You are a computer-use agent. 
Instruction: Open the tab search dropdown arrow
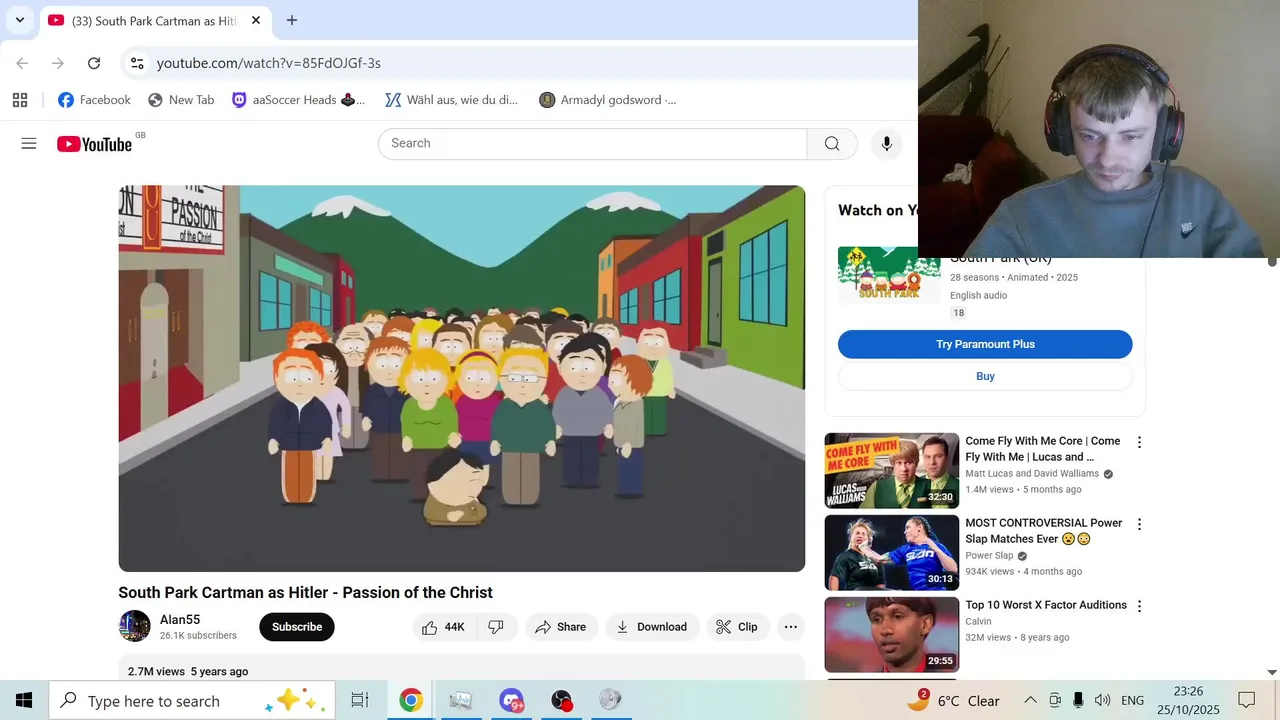pos(19,20)
